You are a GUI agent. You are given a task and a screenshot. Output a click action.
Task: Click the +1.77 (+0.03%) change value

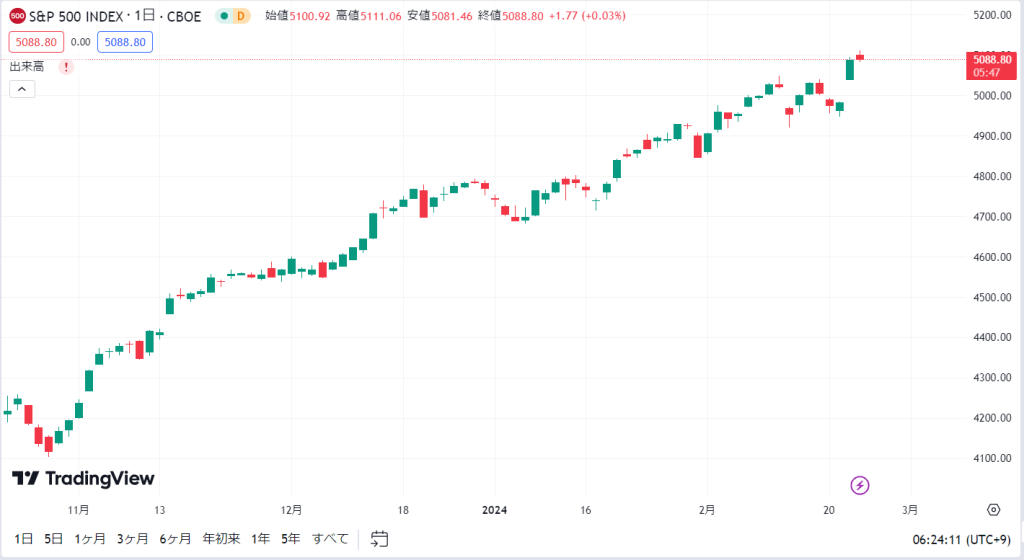coord(587,16)
